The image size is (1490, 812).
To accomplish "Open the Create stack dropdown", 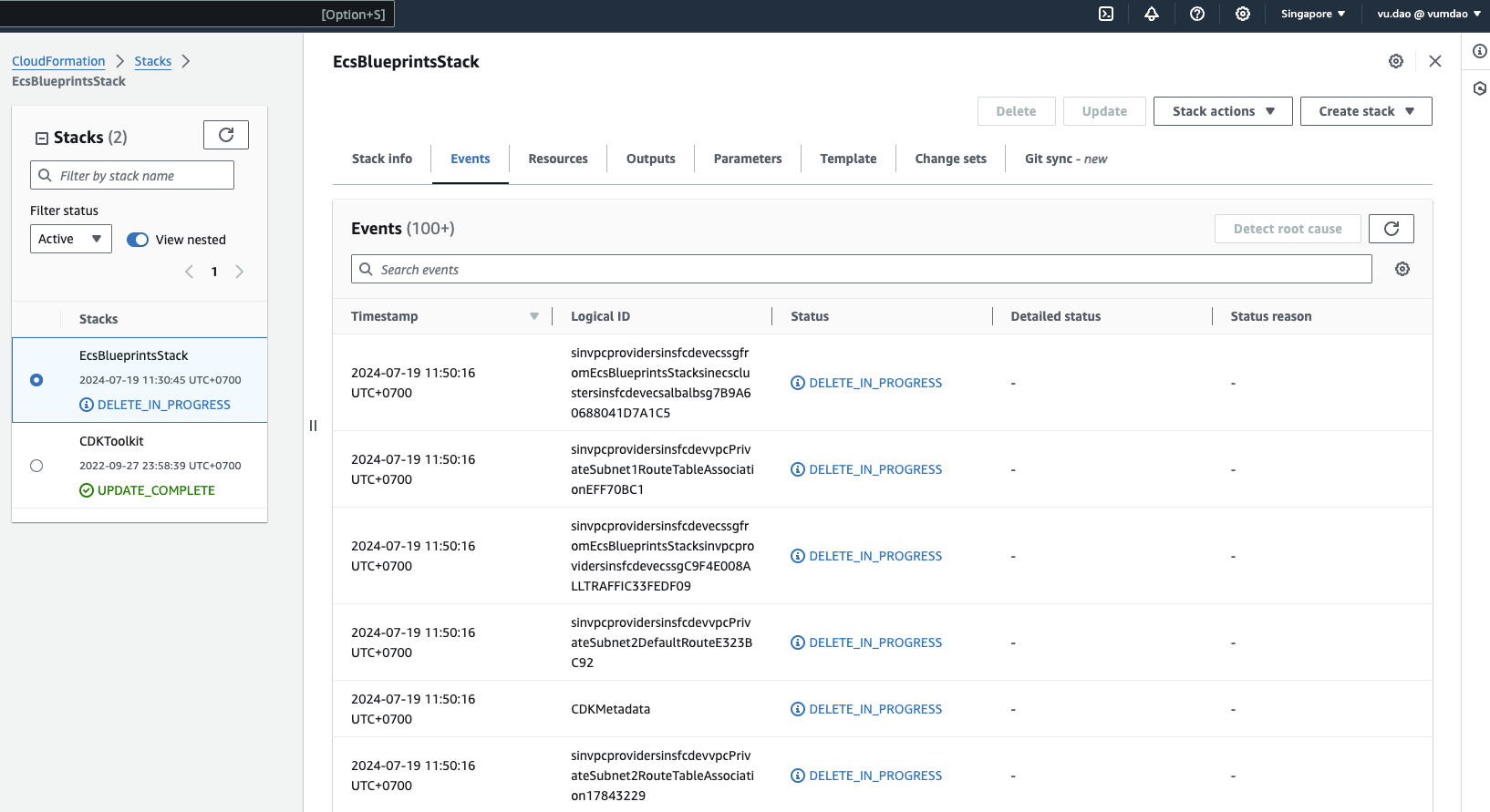I will point(1366,111).
